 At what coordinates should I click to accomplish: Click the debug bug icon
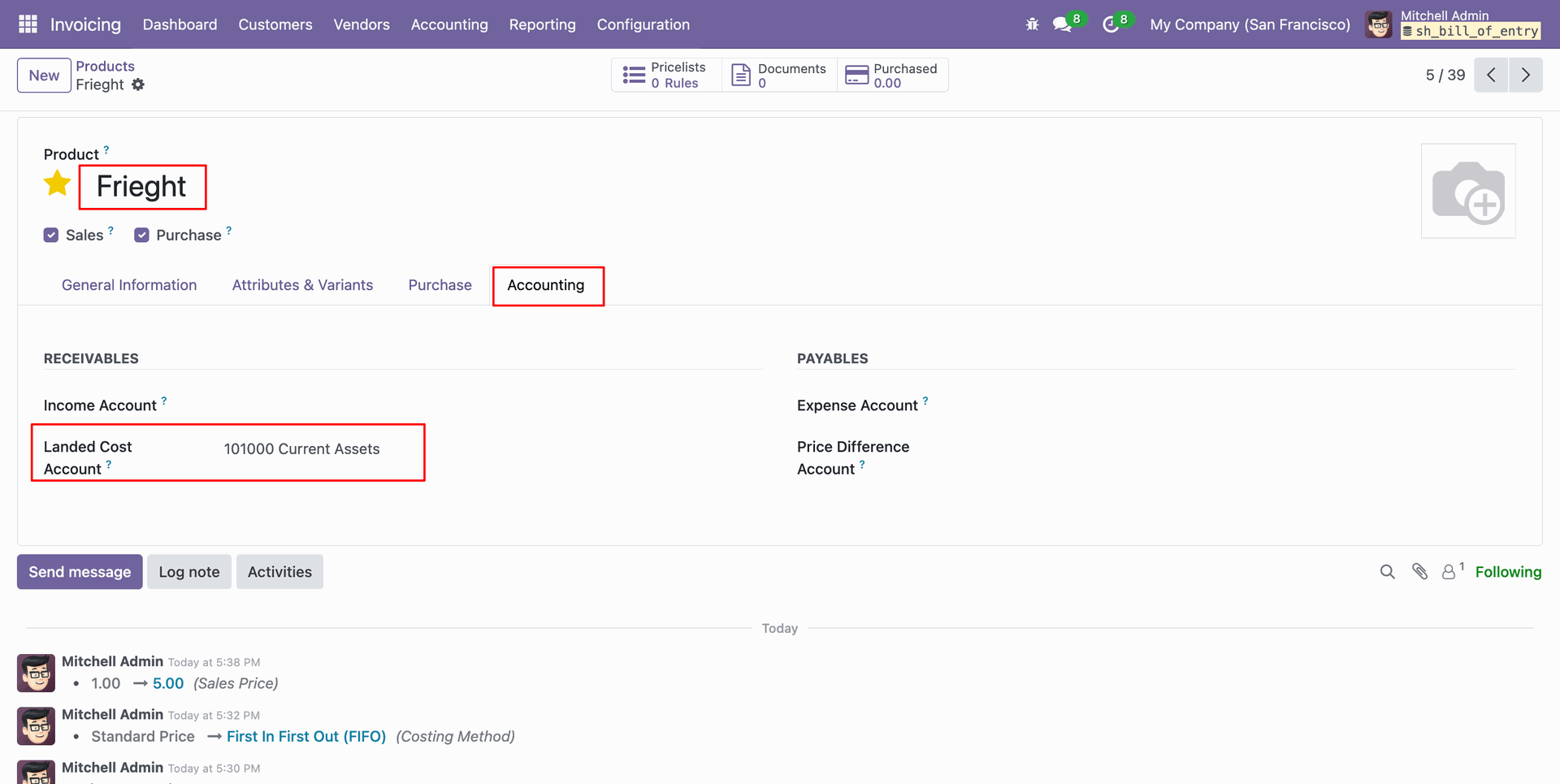tap(1032, 24)
